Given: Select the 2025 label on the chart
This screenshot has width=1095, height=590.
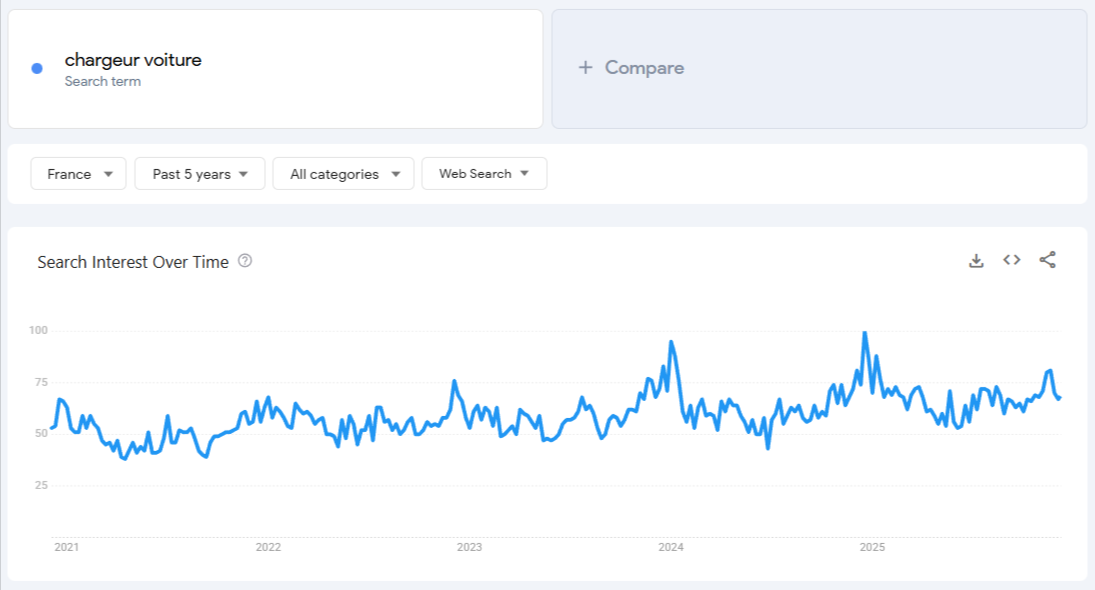Looking at the screenshot, I should click(x=872, y=547).
